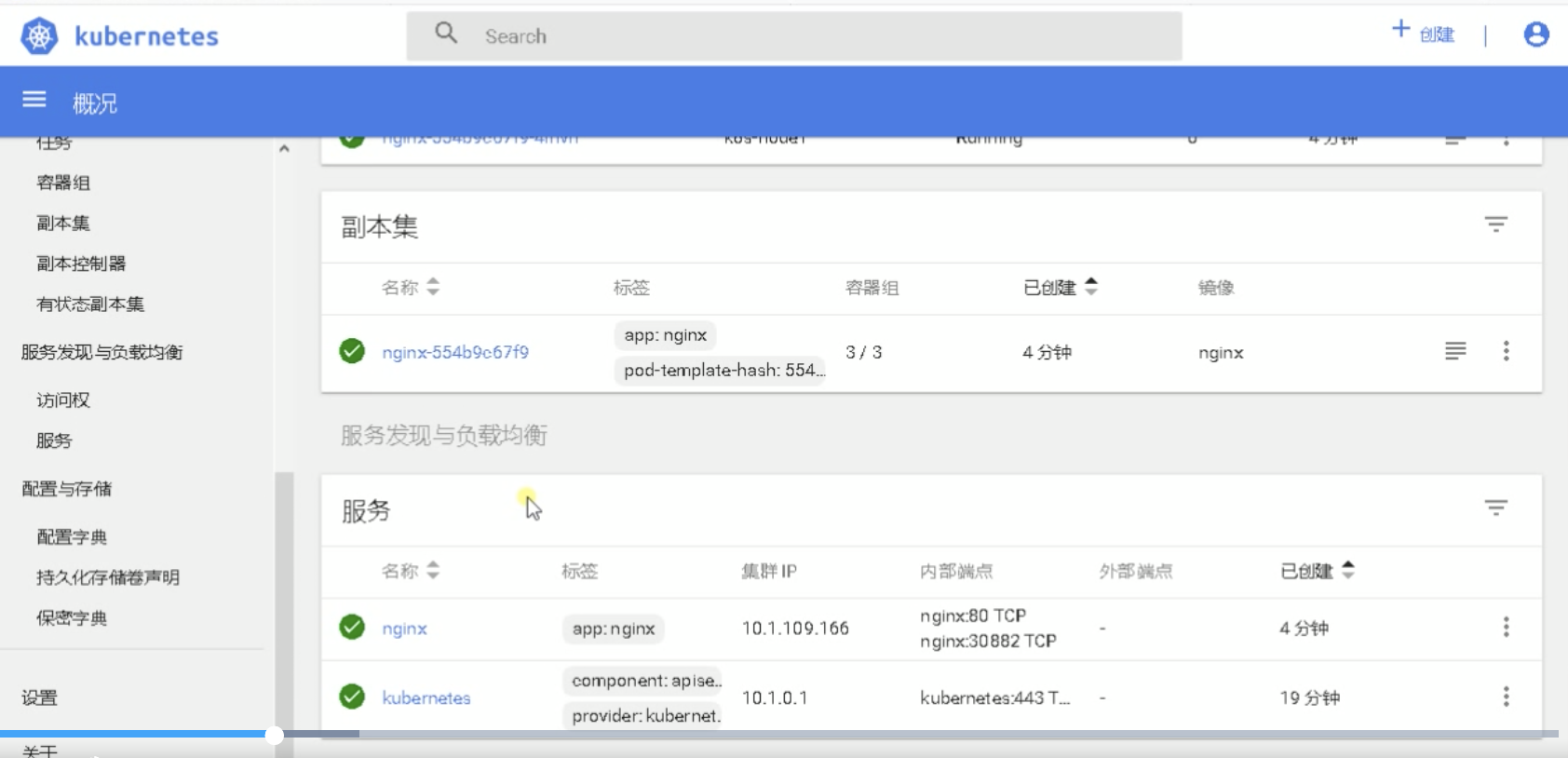
Task: Select 副本集 in the sidebar
Action: click(63, 223)
